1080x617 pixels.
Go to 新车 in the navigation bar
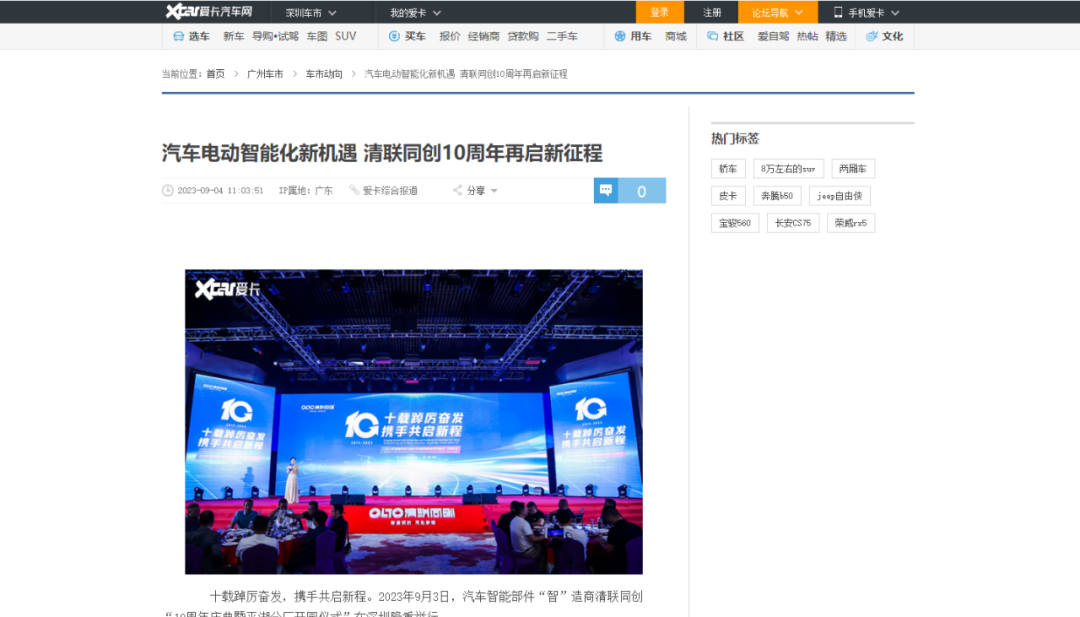233,36
